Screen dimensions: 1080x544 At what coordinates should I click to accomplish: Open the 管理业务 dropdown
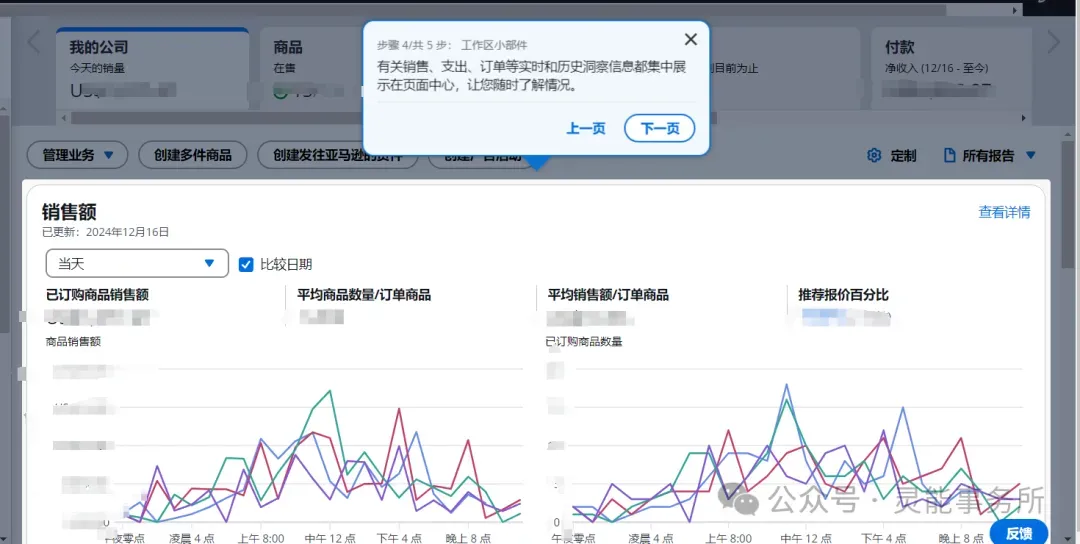[x=77, y=155]
